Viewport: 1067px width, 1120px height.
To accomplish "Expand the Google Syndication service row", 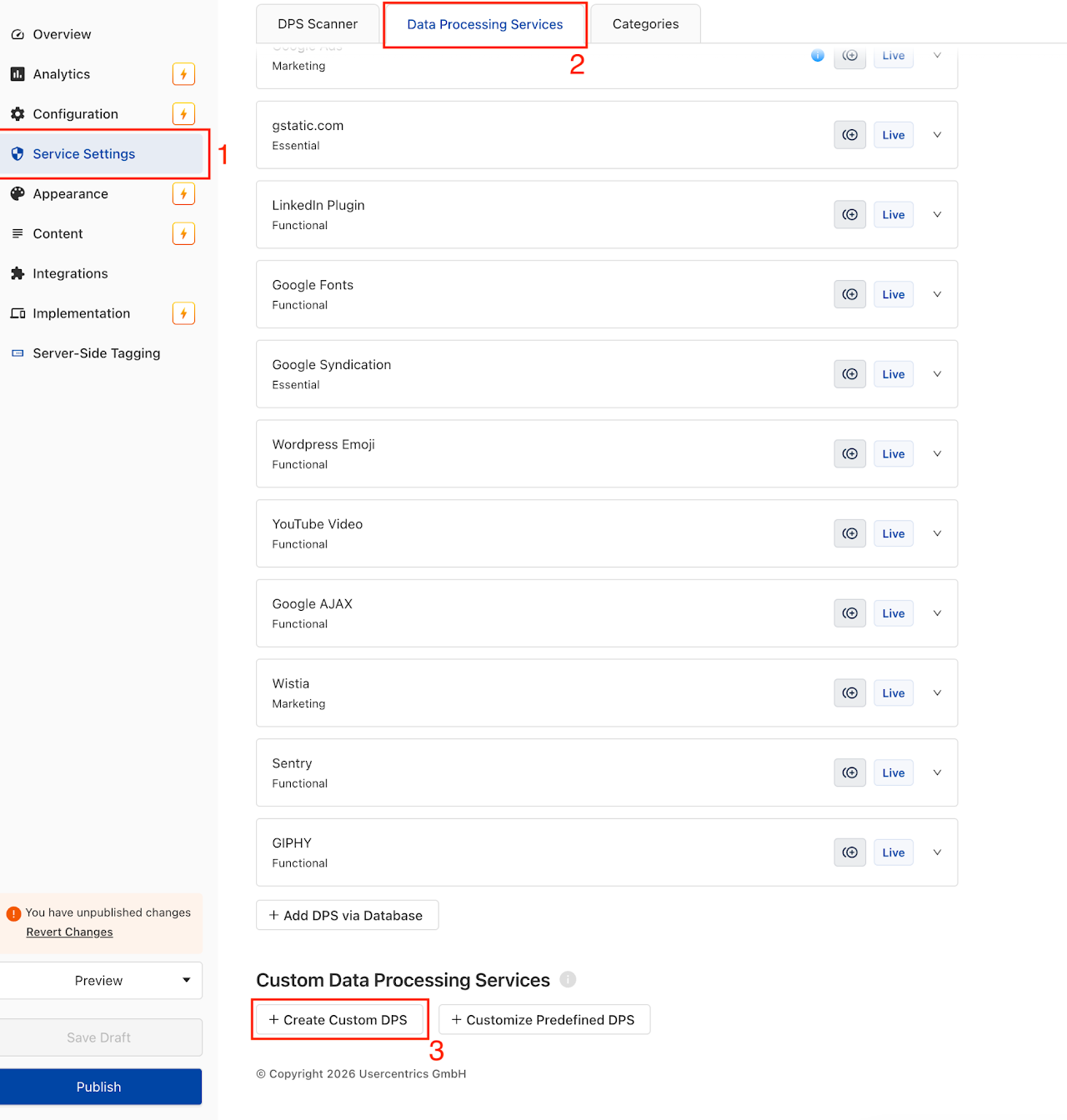I will 937,374.
